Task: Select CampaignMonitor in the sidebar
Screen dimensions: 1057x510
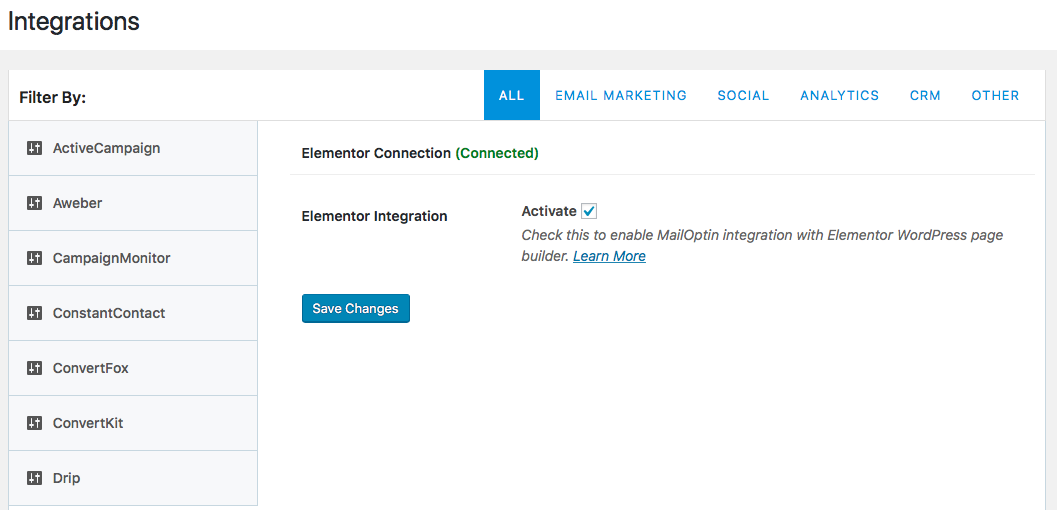Action: pyautogui.click(x=133, y=258)
